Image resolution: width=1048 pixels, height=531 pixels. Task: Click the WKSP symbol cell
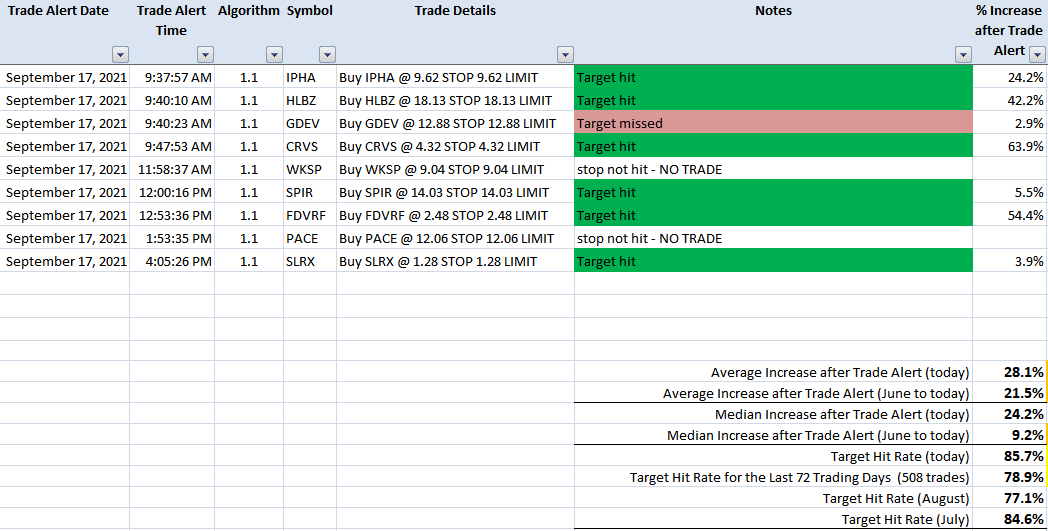pos(310,169)
